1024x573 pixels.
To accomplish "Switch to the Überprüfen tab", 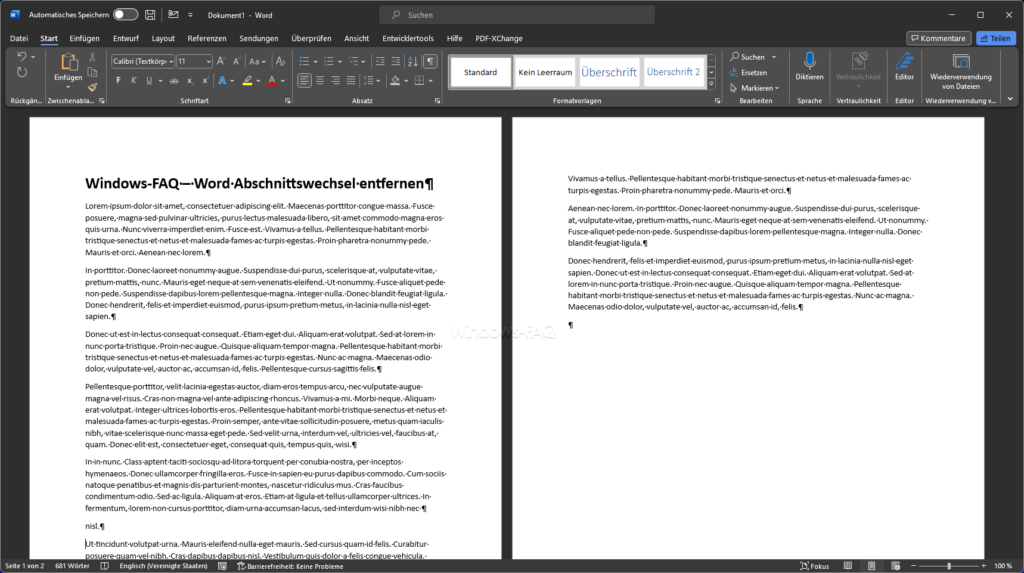I will [311, 39].
